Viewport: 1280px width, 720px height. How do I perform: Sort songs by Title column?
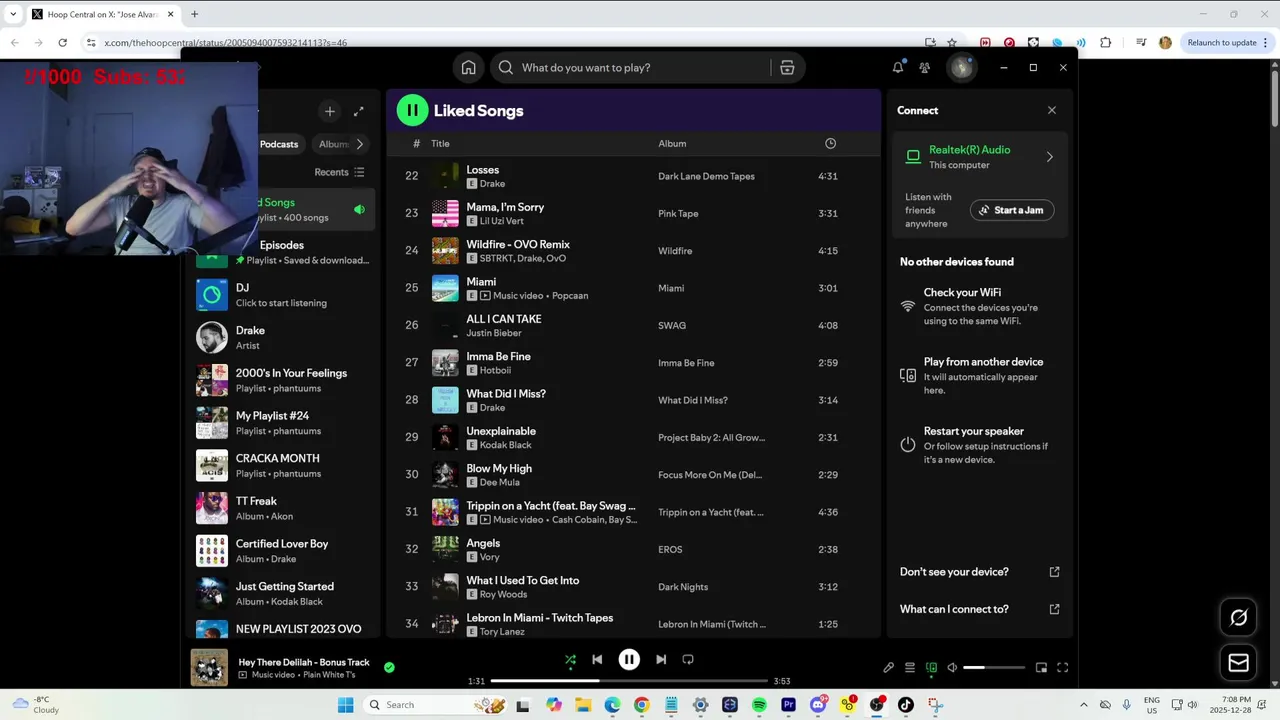coord(440,144)
